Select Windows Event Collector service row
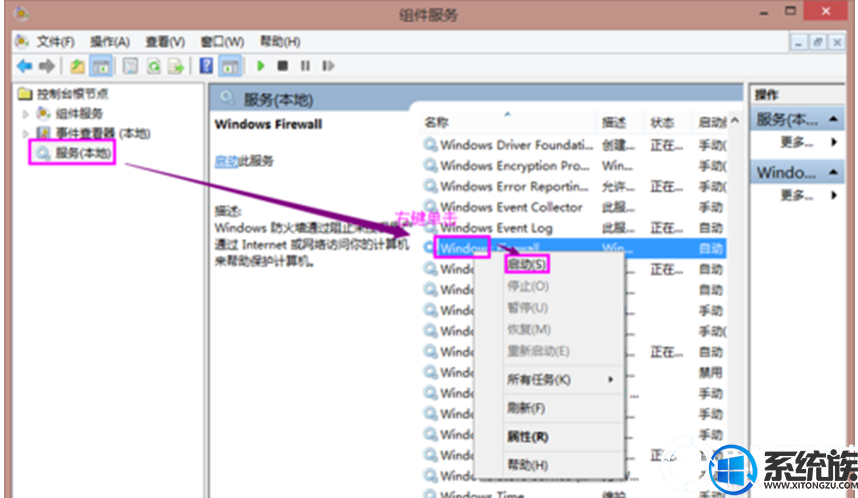The width and height of the screenshot is (858, 498). pos(575,207)
